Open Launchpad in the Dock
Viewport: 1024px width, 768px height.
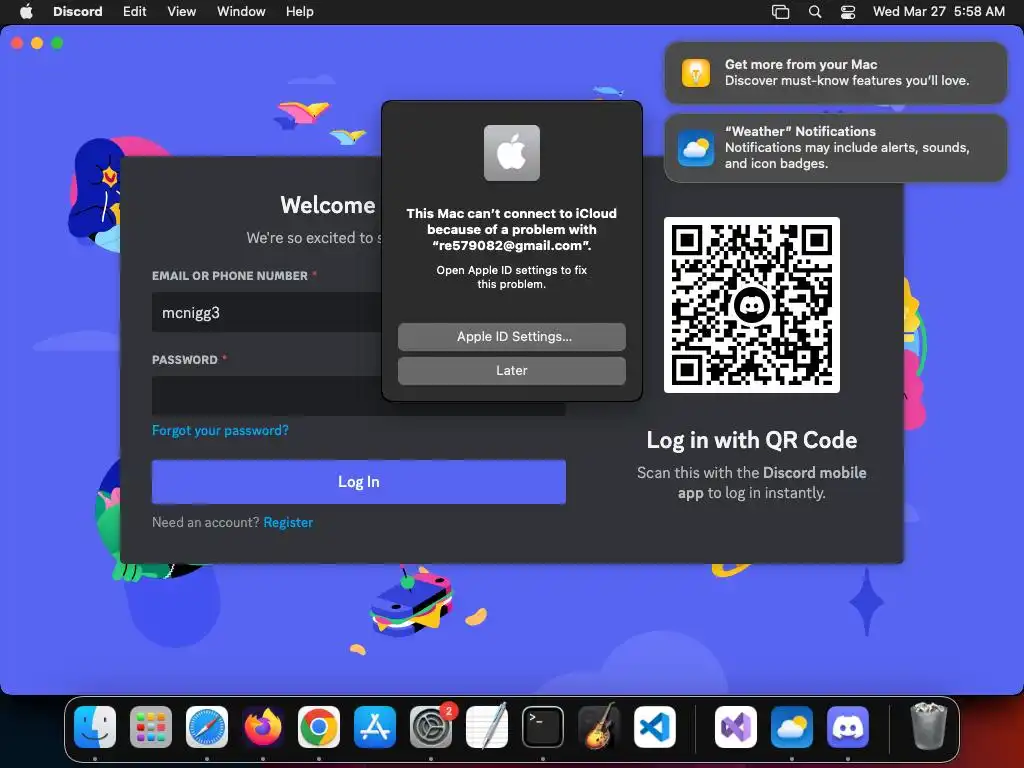click(x=151, y=727)
